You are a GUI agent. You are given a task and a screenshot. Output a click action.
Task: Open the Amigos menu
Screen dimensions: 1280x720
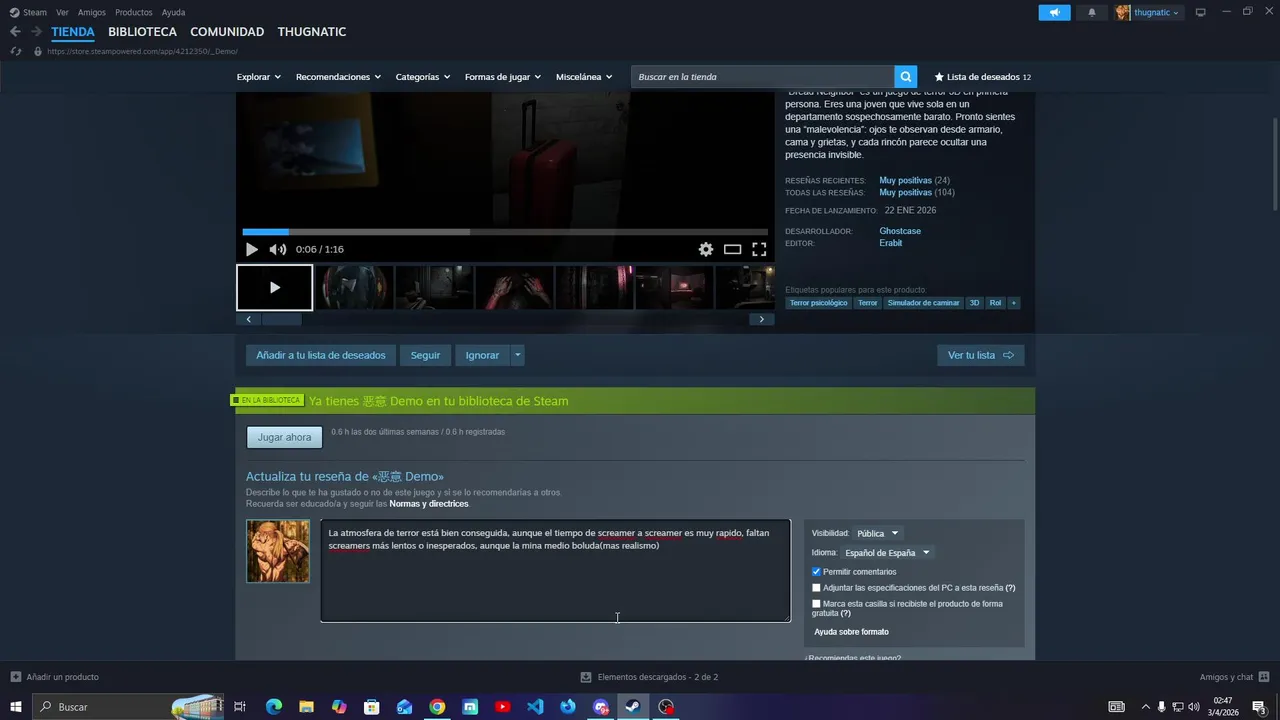(x=92, y=12)
